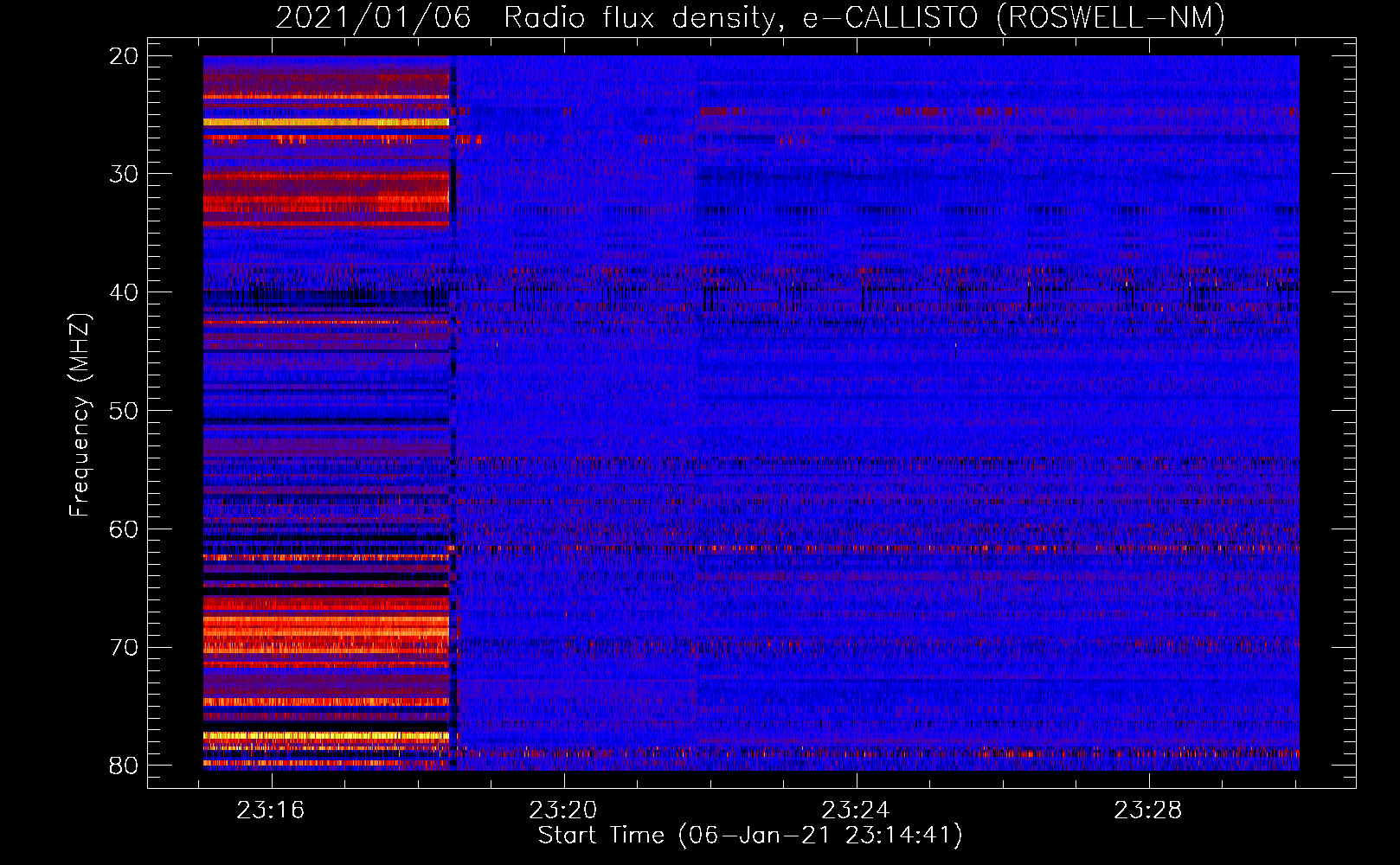Screen dimensions: 1400x865
Task: Click the 50 MHz frequency tick label
Action: 125,411
